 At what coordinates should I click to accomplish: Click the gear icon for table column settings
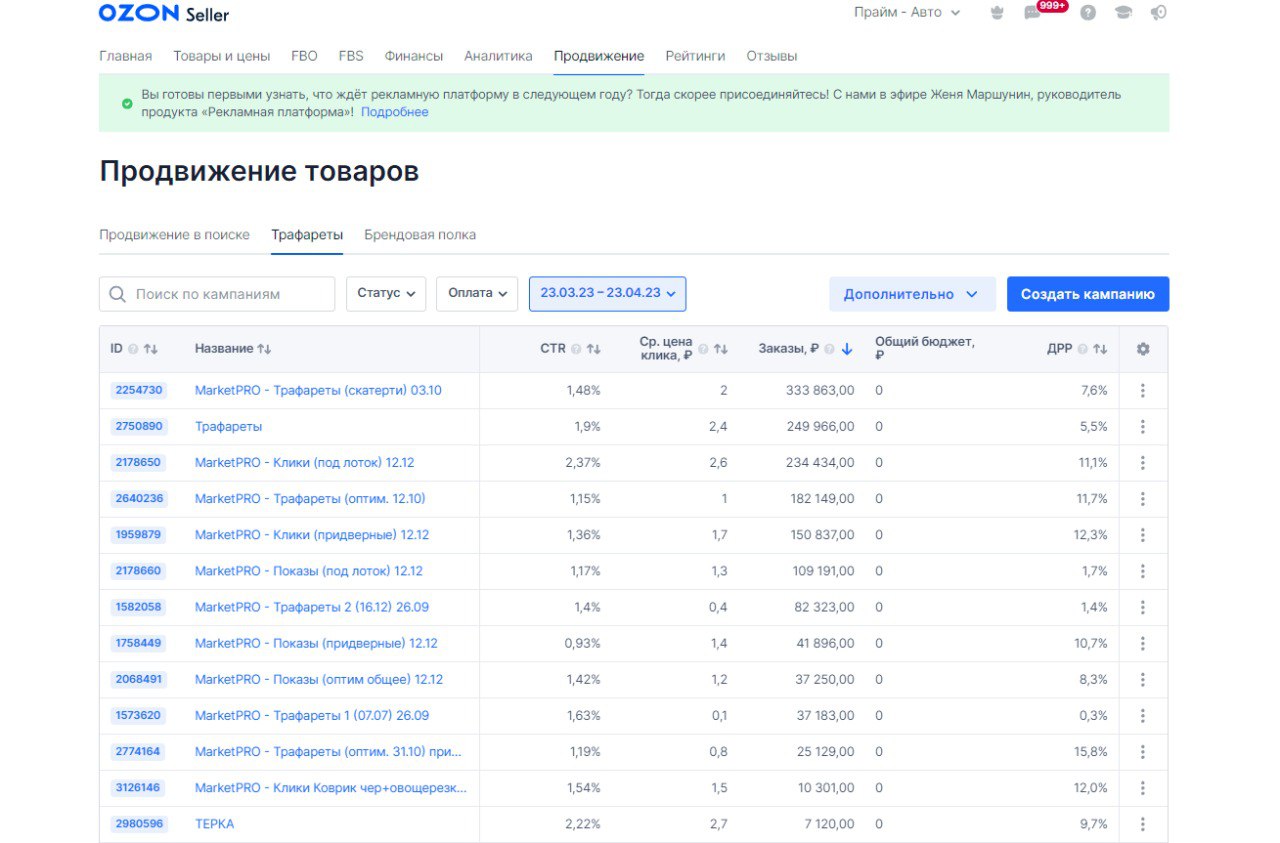(x=1143, y=349)
